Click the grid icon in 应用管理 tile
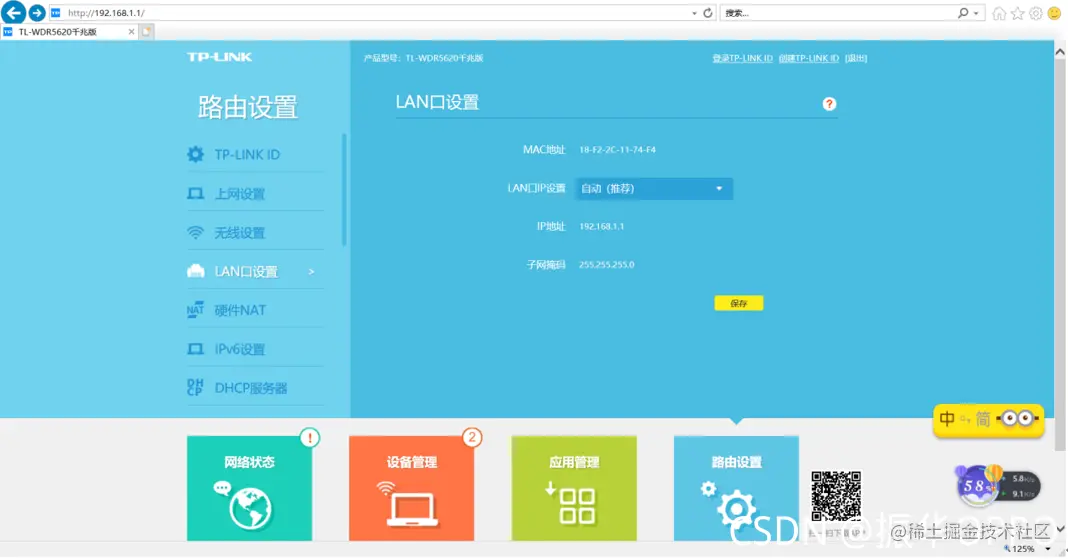The image size is (1068, 559). [577, 506]
